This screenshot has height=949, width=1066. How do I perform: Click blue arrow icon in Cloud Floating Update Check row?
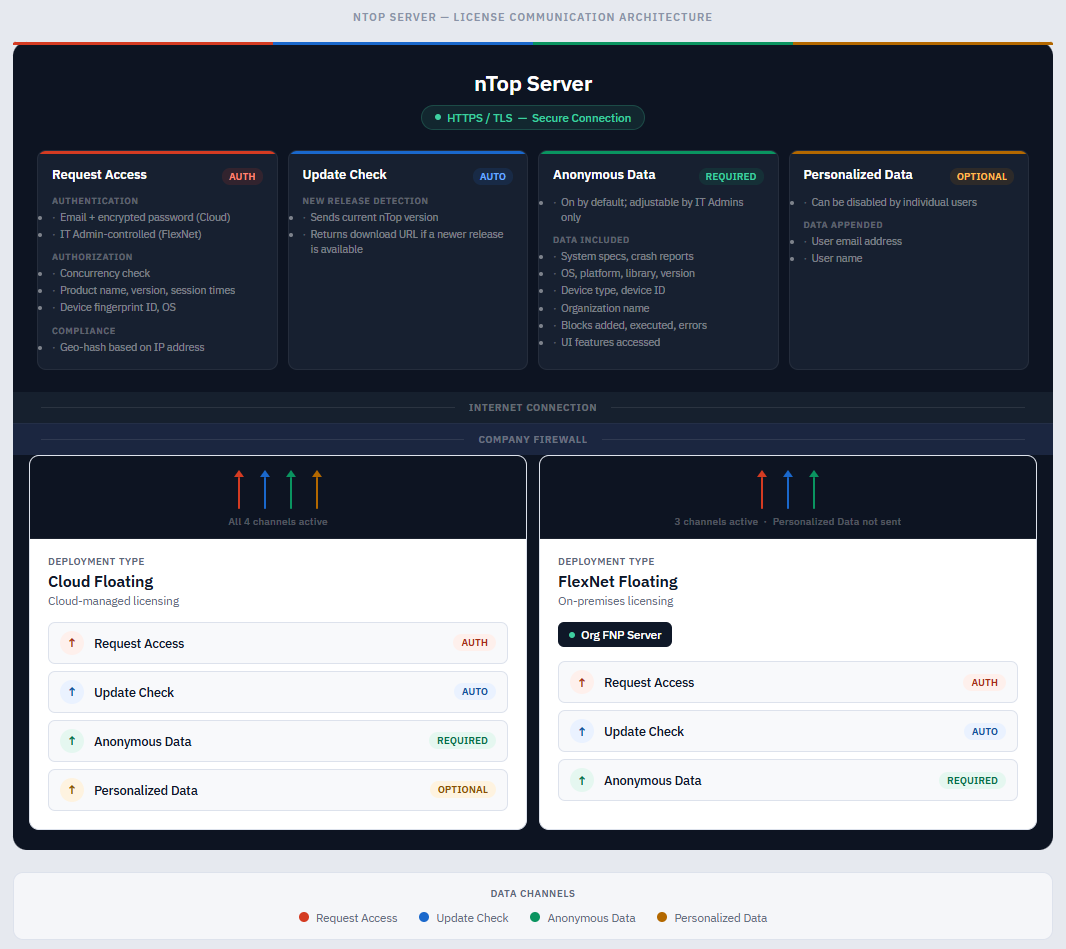pos(72,692)
